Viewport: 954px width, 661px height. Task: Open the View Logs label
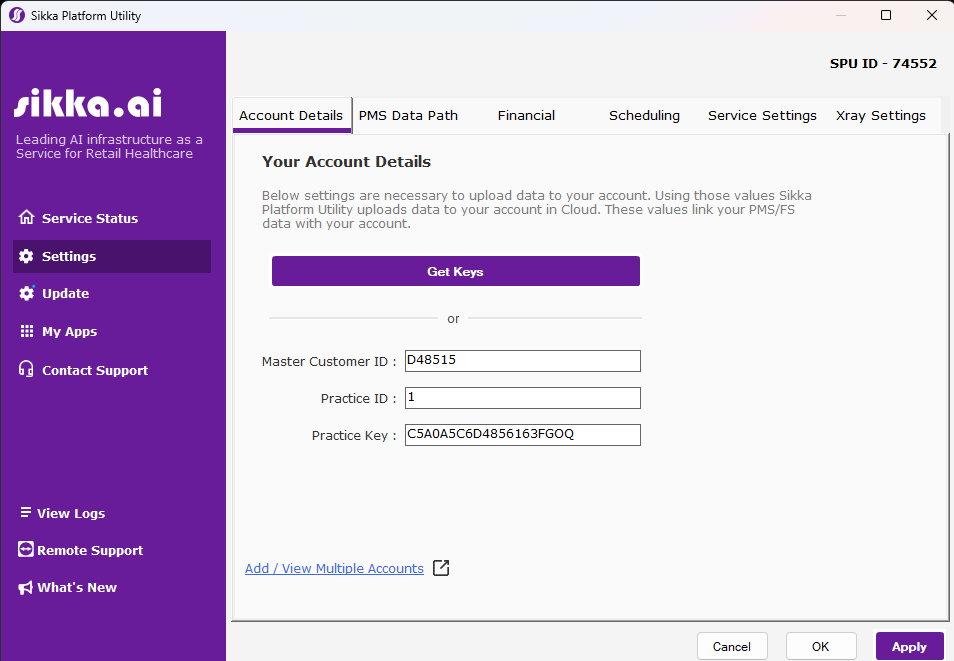pyautogui.click(x=71, y=513)
